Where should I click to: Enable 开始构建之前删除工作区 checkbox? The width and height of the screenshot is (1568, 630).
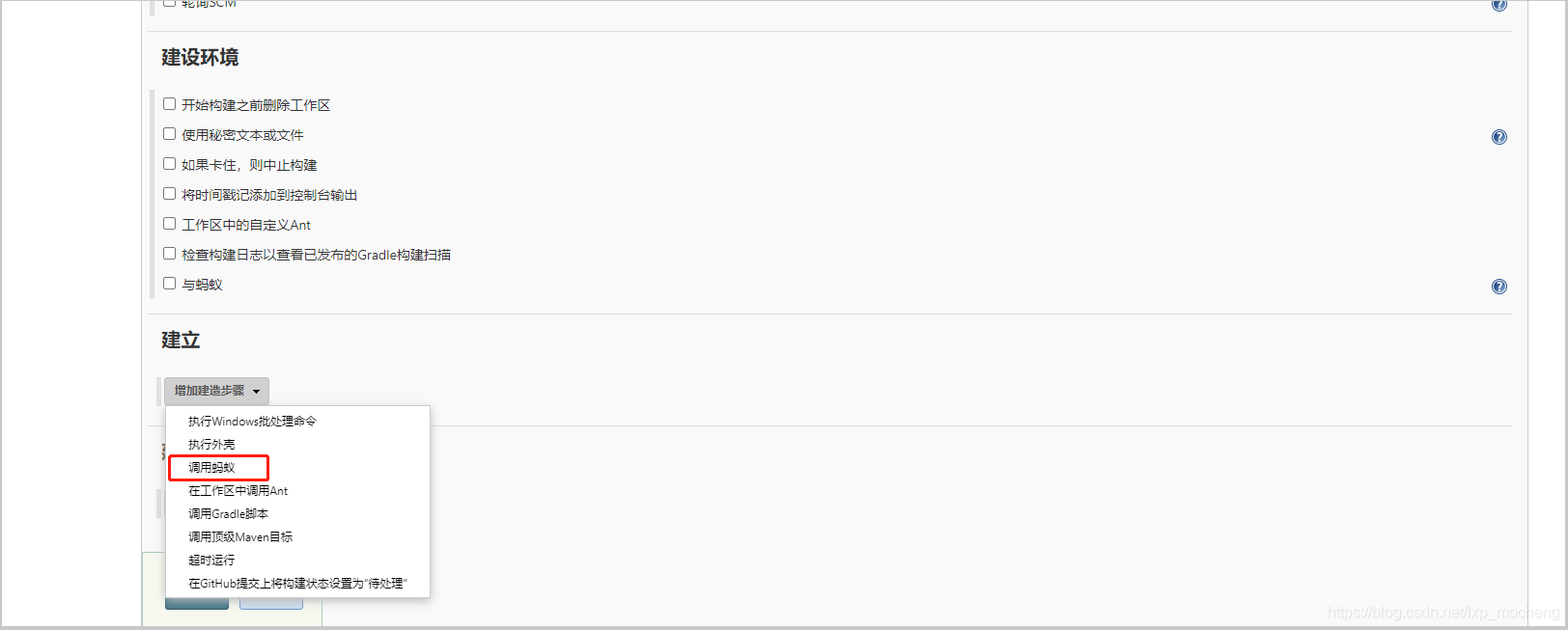click(169, 104)
